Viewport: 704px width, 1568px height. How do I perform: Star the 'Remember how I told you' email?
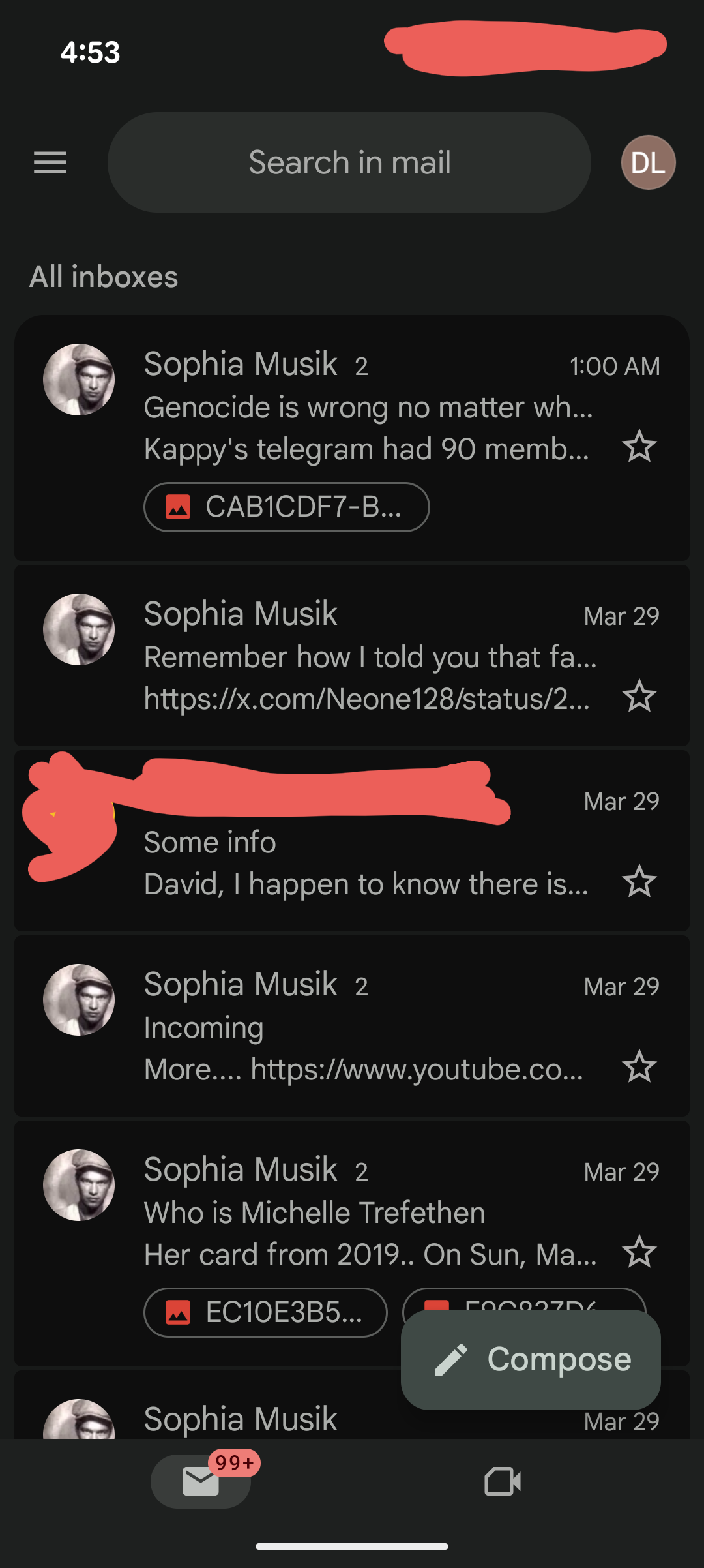pos(639,697)
